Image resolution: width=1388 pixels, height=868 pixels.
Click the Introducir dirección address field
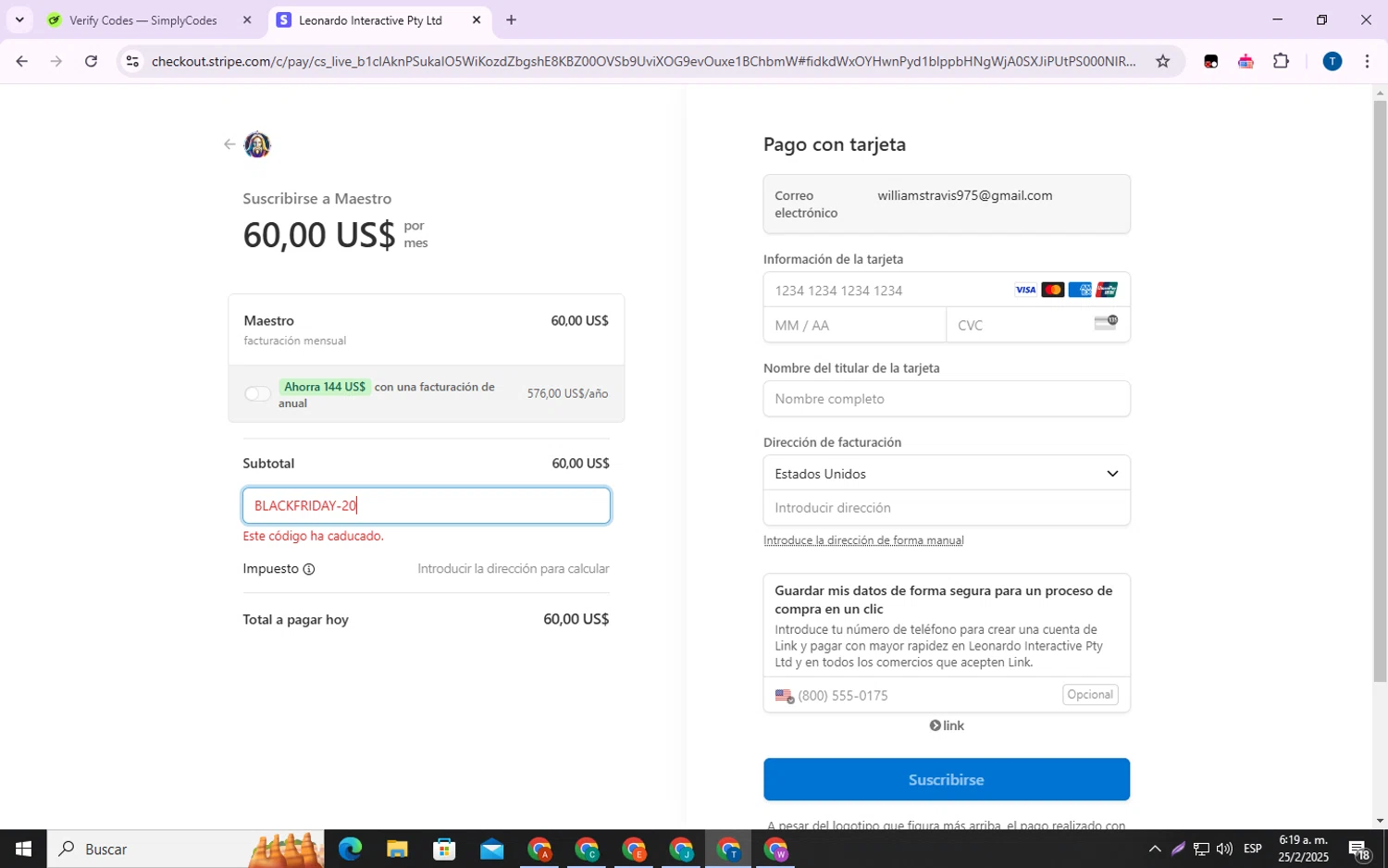946,508
